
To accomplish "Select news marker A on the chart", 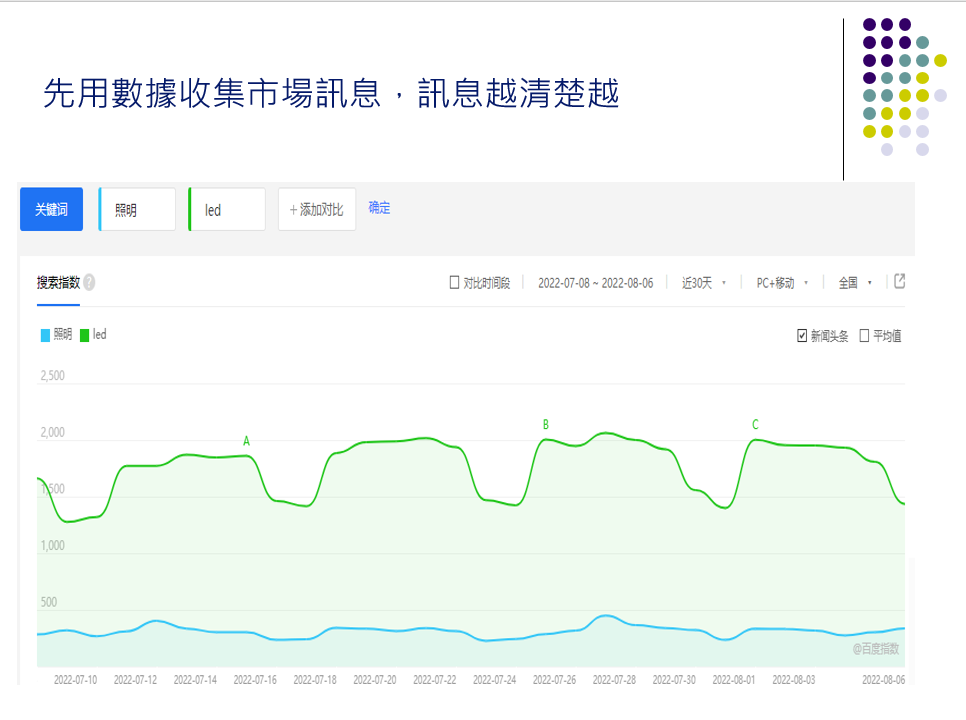I will pos(247,441).
